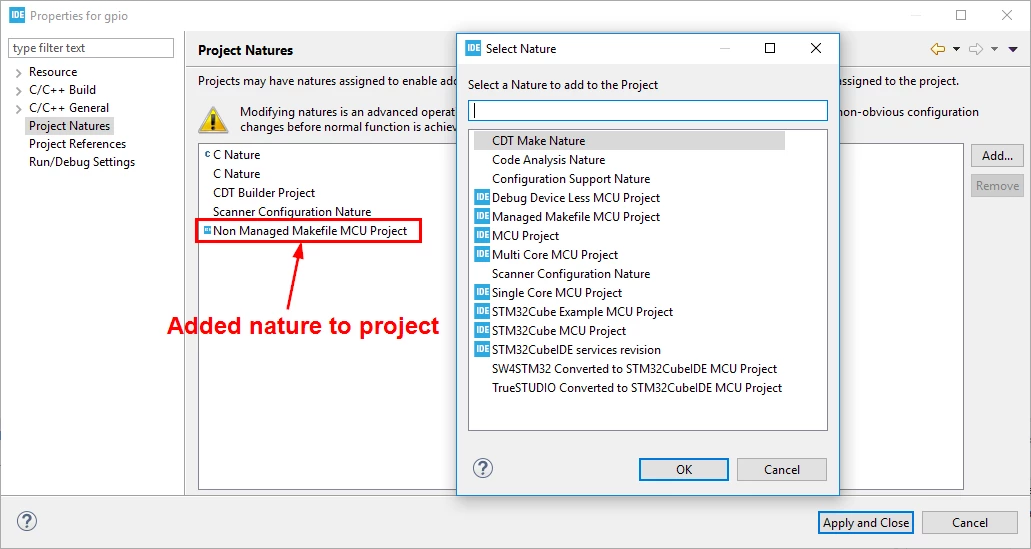This screenshot has height=549, width=1031.
Task: Select Configuration Support Nature
Action: tap(571, 179)
